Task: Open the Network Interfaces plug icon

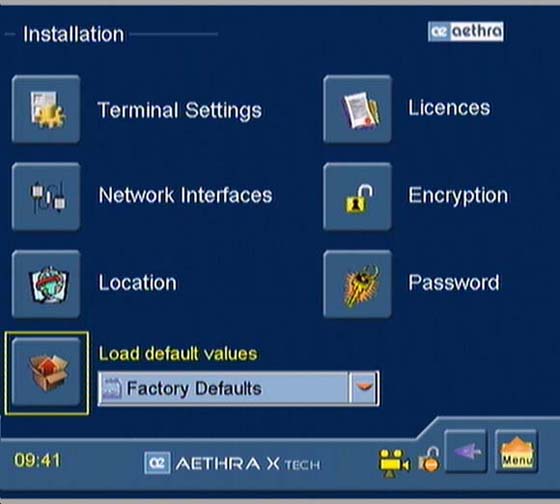Action: (x=46, y=197)
